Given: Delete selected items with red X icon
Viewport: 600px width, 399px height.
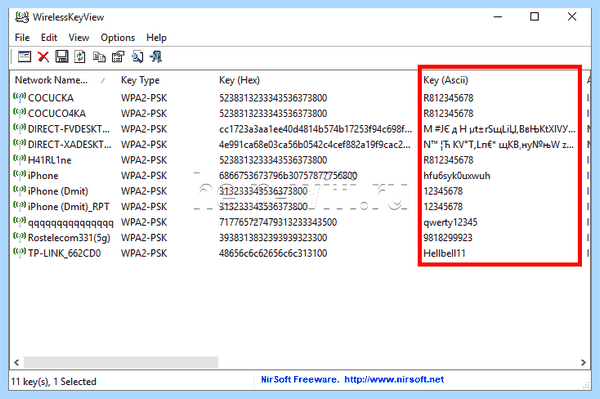Looking at the screenshot, I should coord(43,57).
